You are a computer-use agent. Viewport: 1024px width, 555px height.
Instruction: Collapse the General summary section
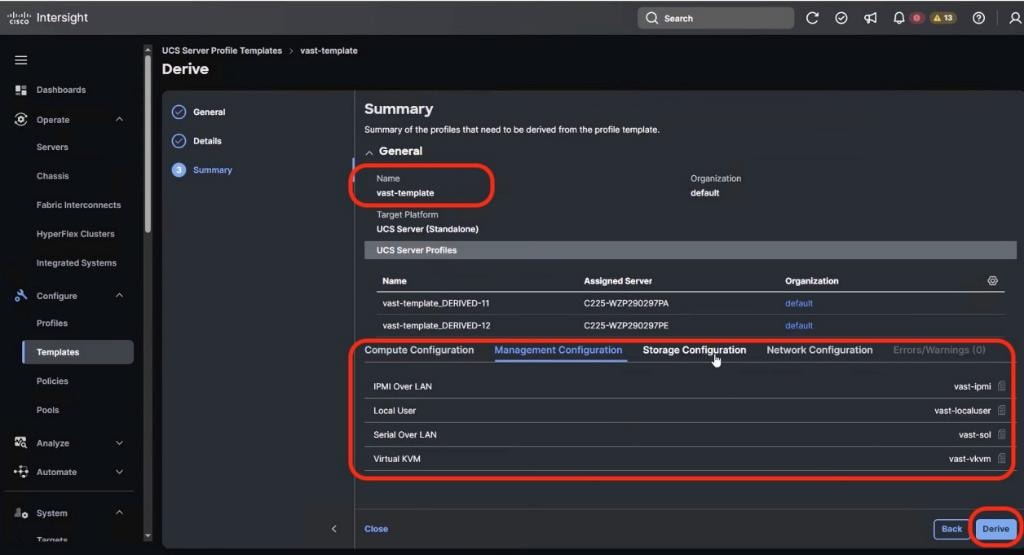[369, 152]
